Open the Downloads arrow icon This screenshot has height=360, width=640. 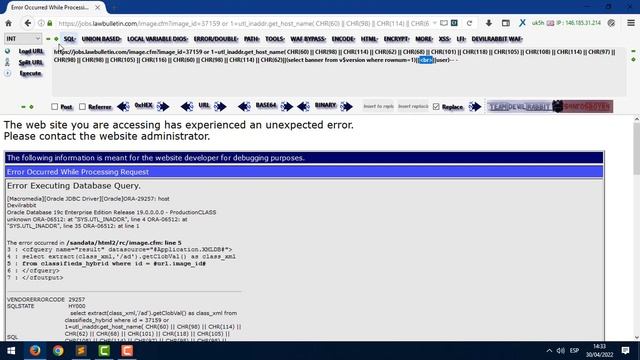pyautogui.click(x=488, y=23)
